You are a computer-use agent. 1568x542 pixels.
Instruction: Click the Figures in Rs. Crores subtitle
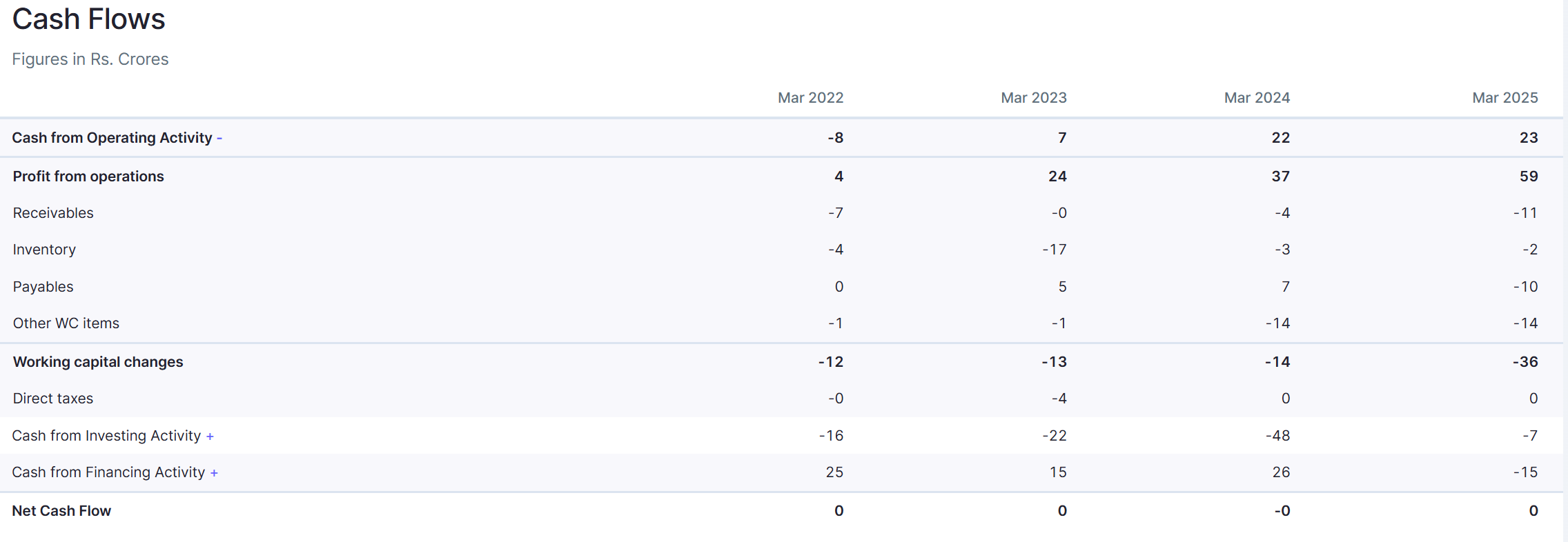[90, 59]
